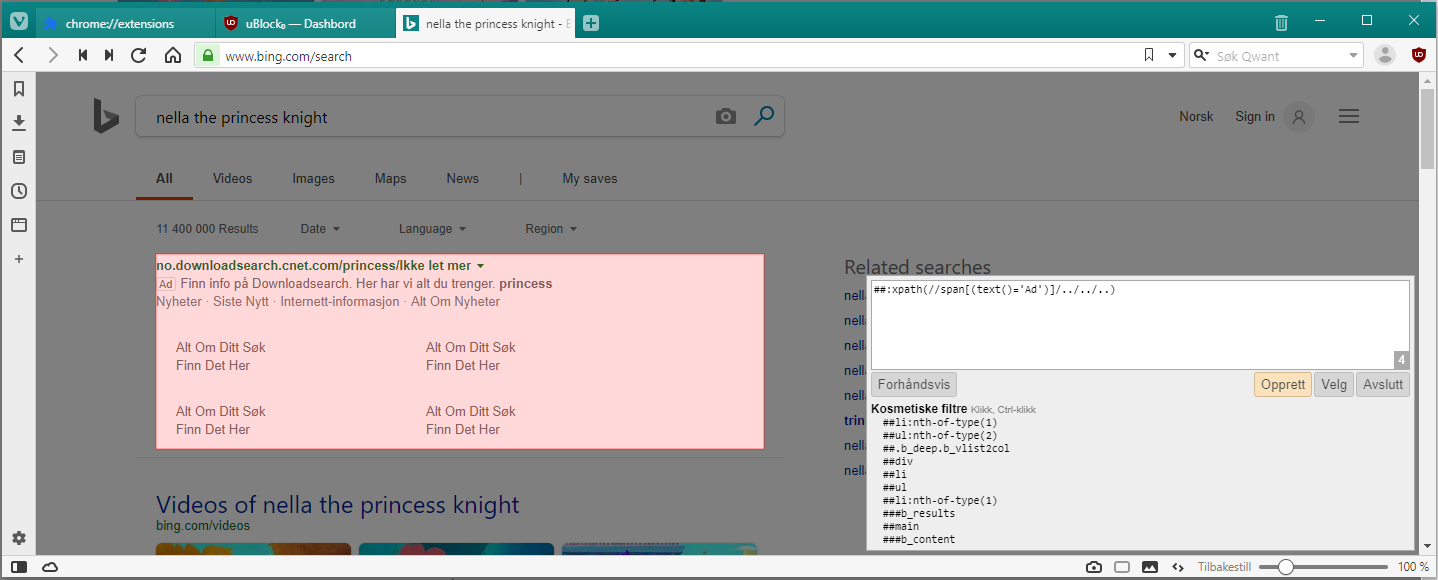Select the nella the princess knight tab

(485, 23)
